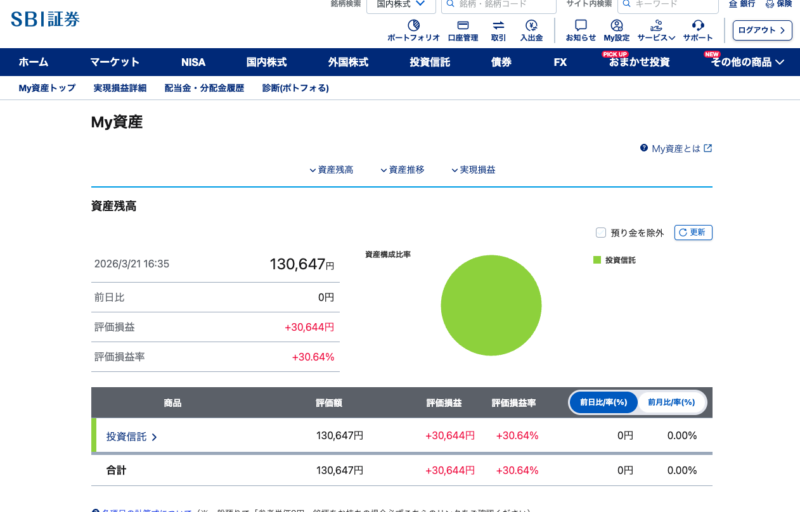Click the サポート headset icon
Screen dimensions: 800x512
pos(698,25)
